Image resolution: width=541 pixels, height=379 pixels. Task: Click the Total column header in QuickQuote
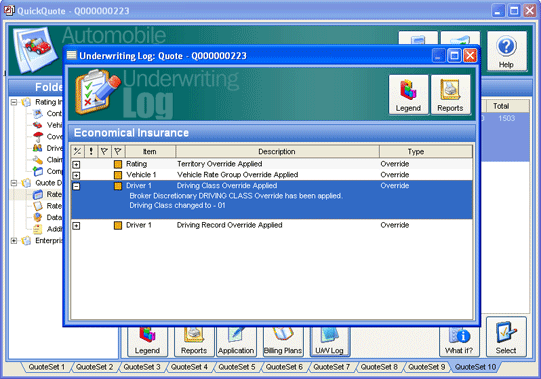(507, 106)
